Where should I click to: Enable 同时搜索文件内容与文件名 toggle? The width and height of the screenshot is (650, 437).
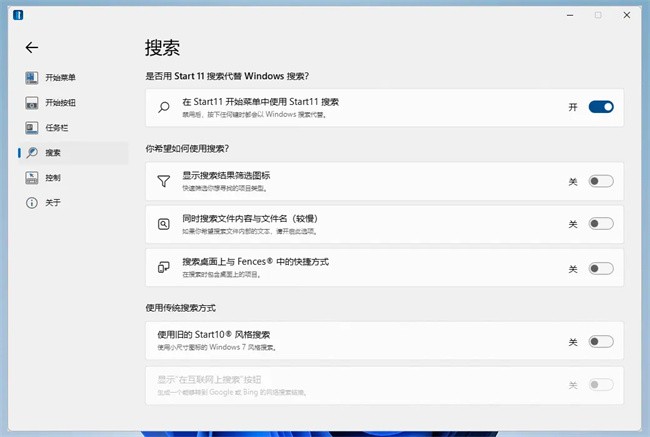click(x=601, y=224)
